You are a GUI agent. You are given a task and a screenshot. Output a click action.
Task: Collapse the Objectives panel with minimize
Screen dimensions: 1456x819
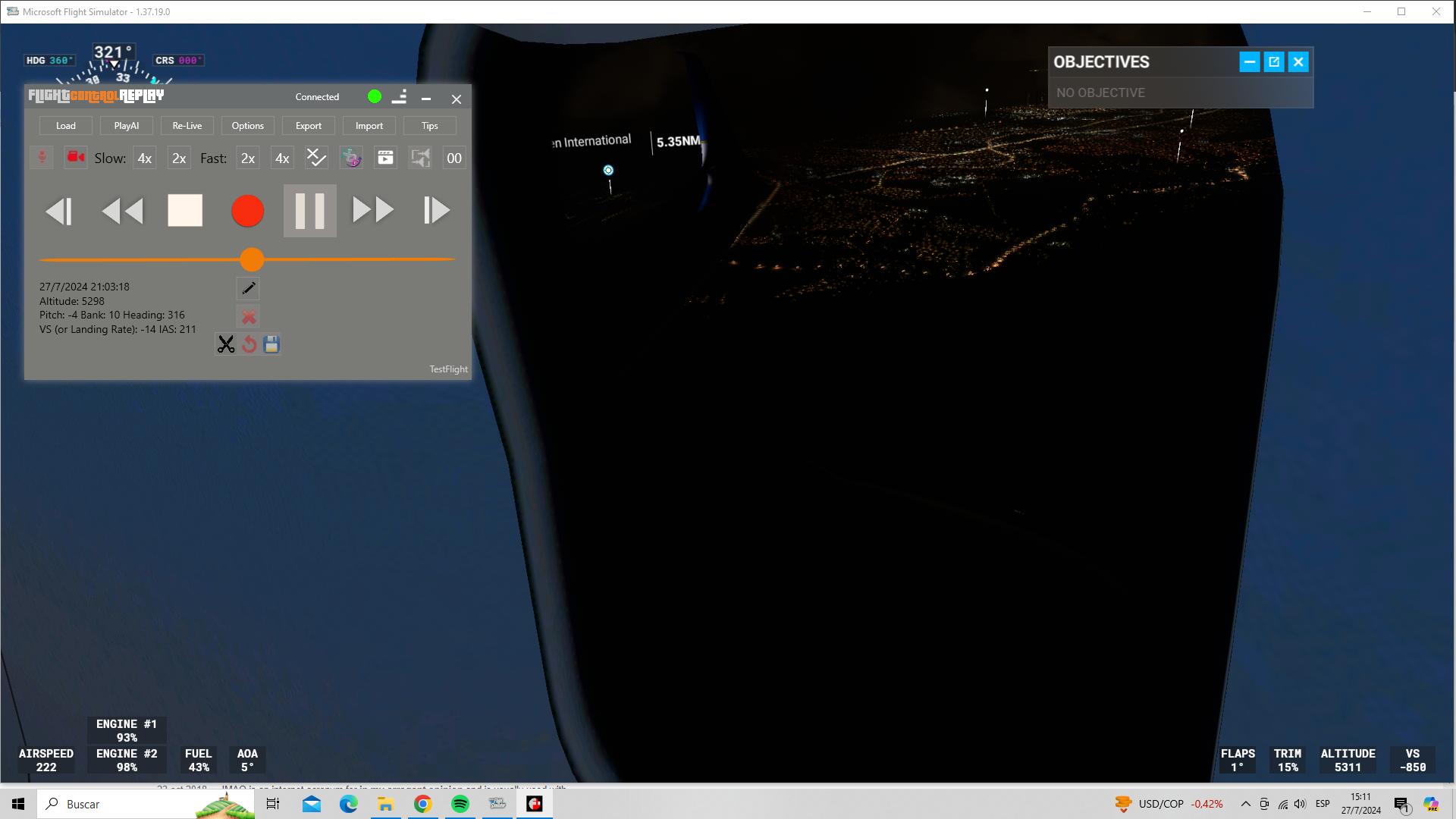(x=1249, y=62)
